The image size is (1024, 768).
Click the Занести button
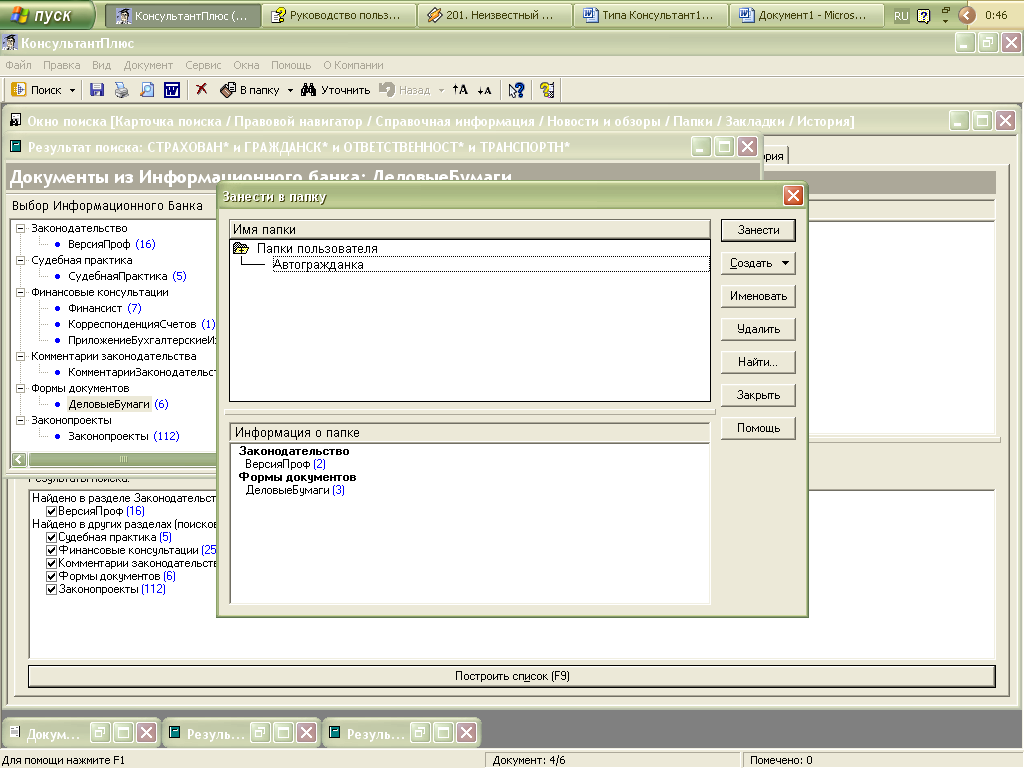[x=758, y=230]
